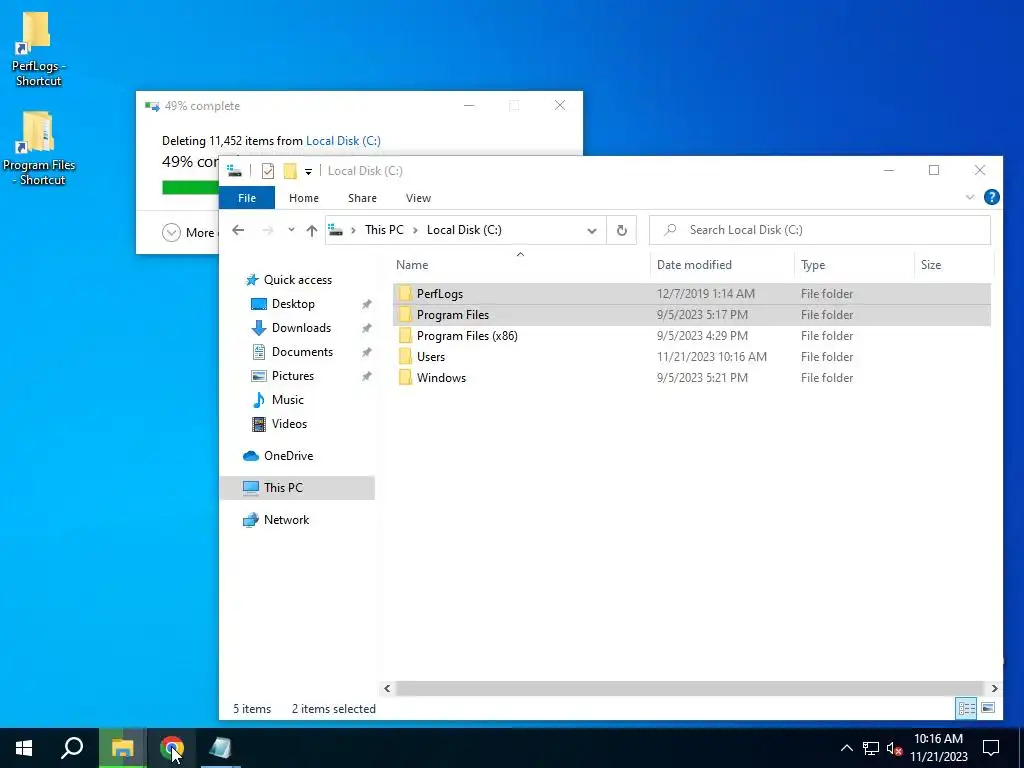Open the File tab
Image resolution: width=1024 pixels, height=768 pixels.
click(247, 198)
